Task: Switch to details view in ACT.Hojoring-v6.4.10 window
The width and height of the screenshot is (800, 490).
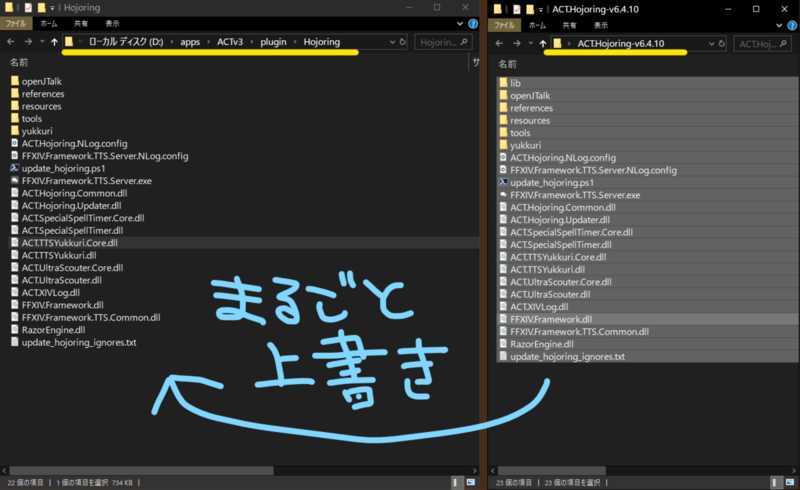Action: (x=776, y=482)
